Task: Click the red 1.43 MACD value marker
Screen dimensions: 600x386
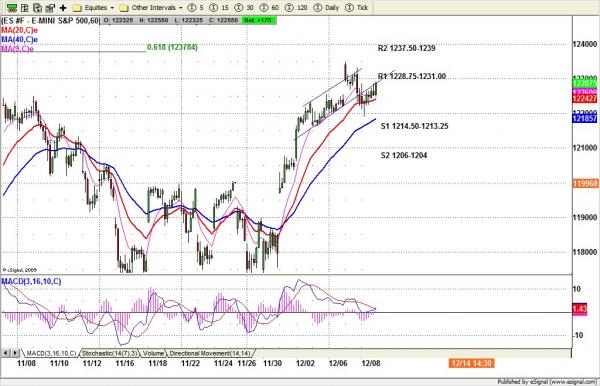Action: [x=580, y=309]
